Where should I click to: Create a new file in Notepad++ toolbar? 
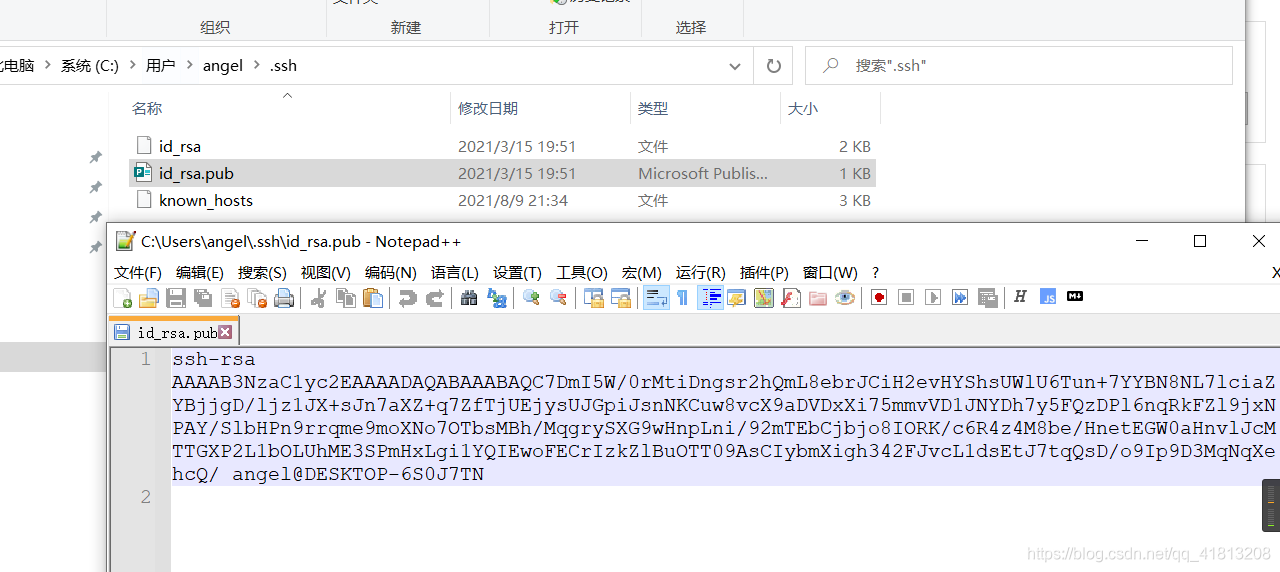point(122,298)
